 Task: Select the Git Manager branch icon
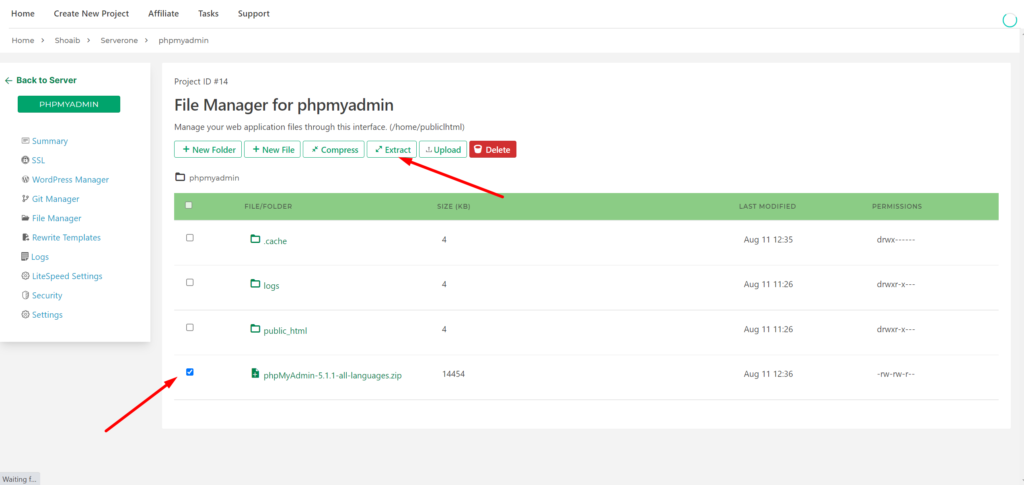(x=25, y=198)
